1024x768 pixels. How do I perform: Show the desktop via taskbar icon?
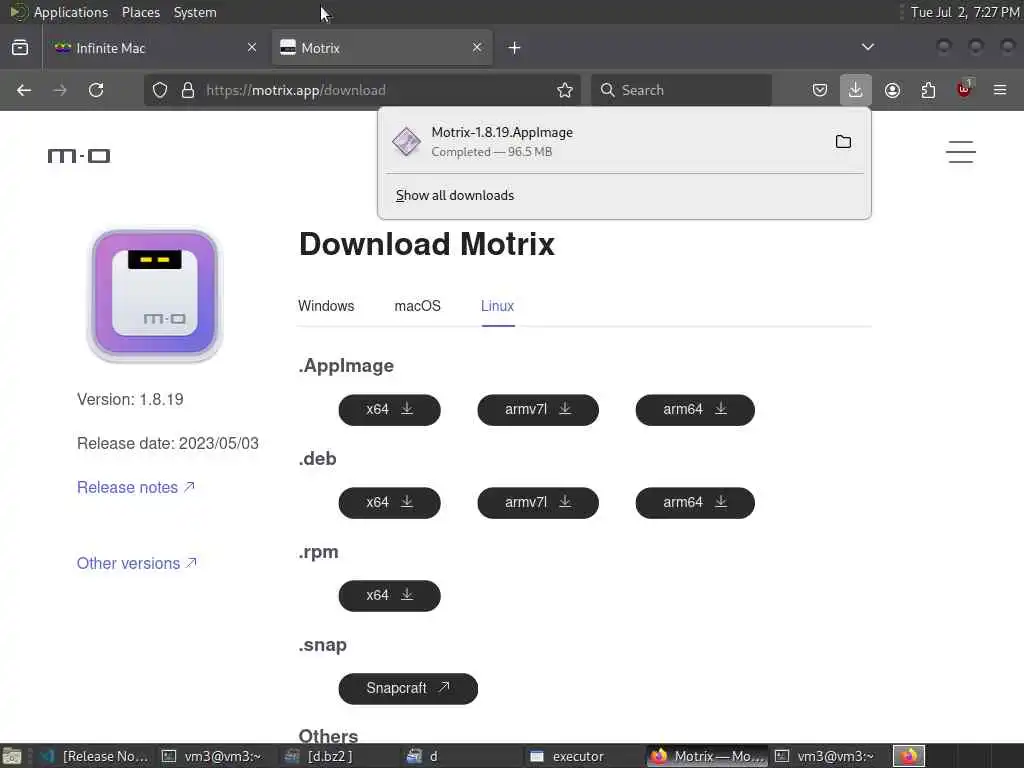pyautogui.click(x=12, y=756)
